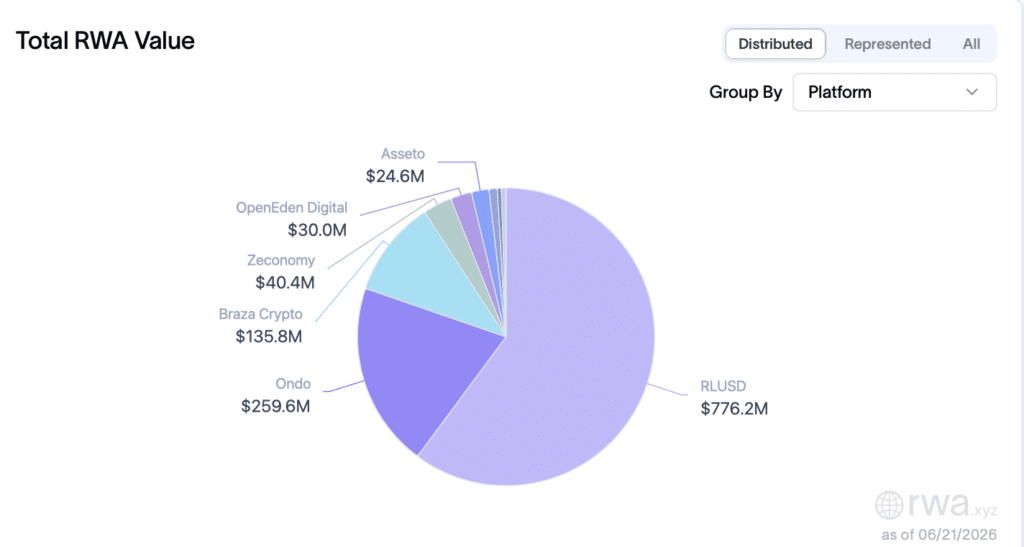Click the $24.6M value
The width and height of the screenshot is (1024, 547).
pos(395,176)
